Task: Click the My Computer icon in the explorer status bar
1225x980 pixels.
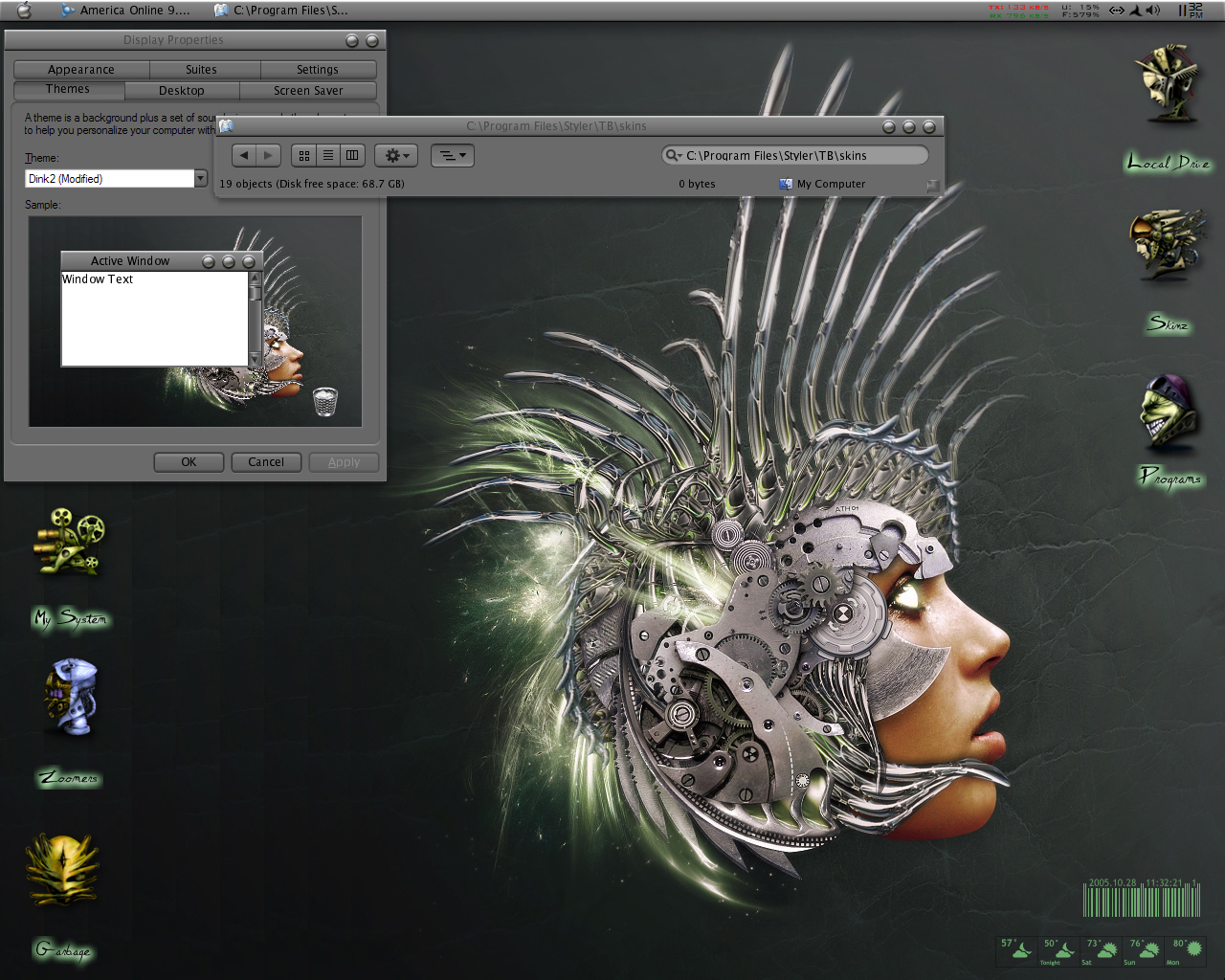Action: pos(786,184)
